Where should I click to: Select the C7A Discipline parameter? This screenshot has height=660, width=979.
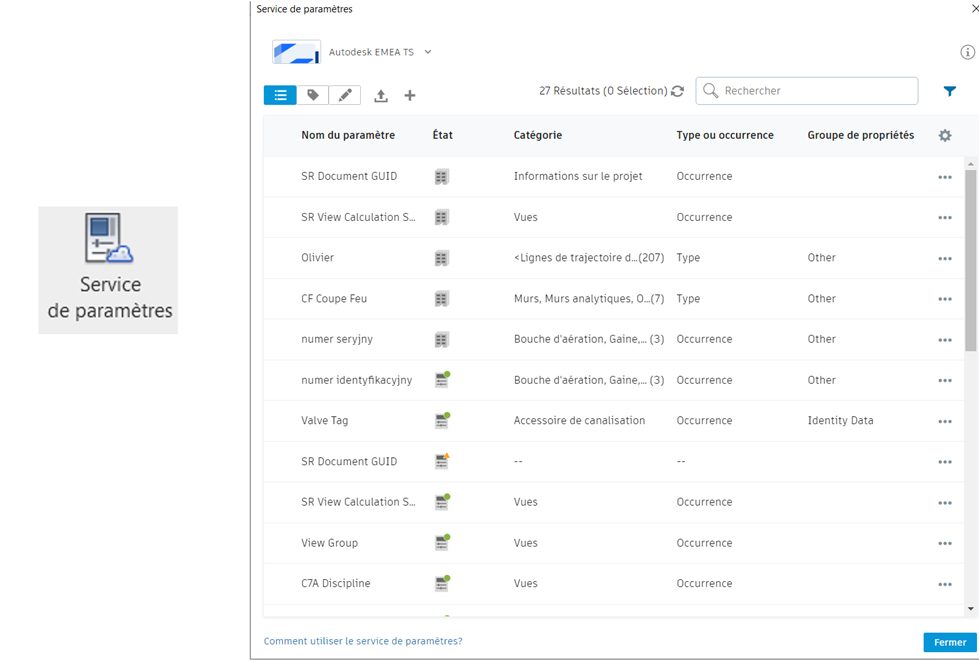(x=335, y=583)
